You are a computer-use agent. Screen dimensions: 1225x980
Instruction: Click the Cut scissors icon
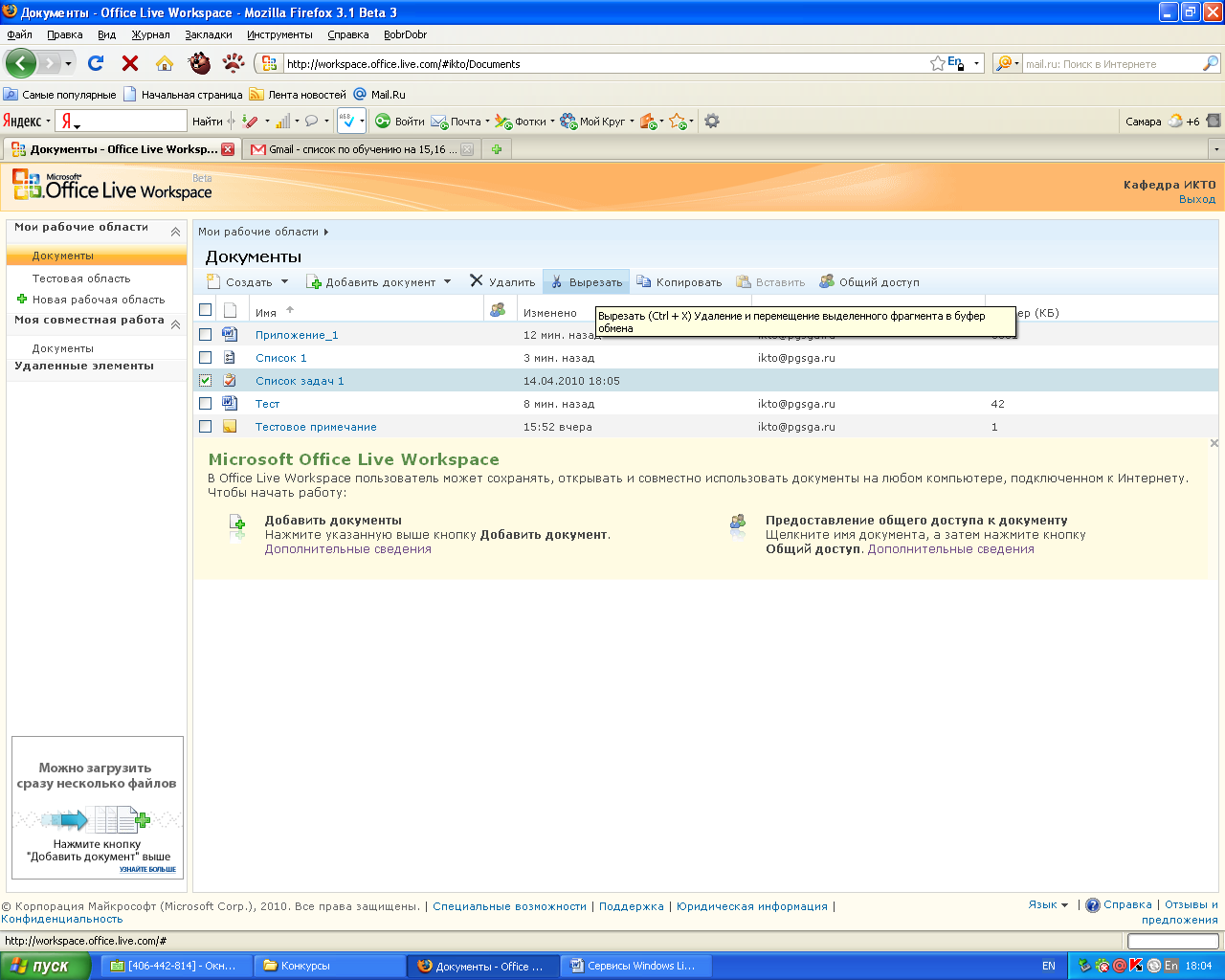[557, 282]
